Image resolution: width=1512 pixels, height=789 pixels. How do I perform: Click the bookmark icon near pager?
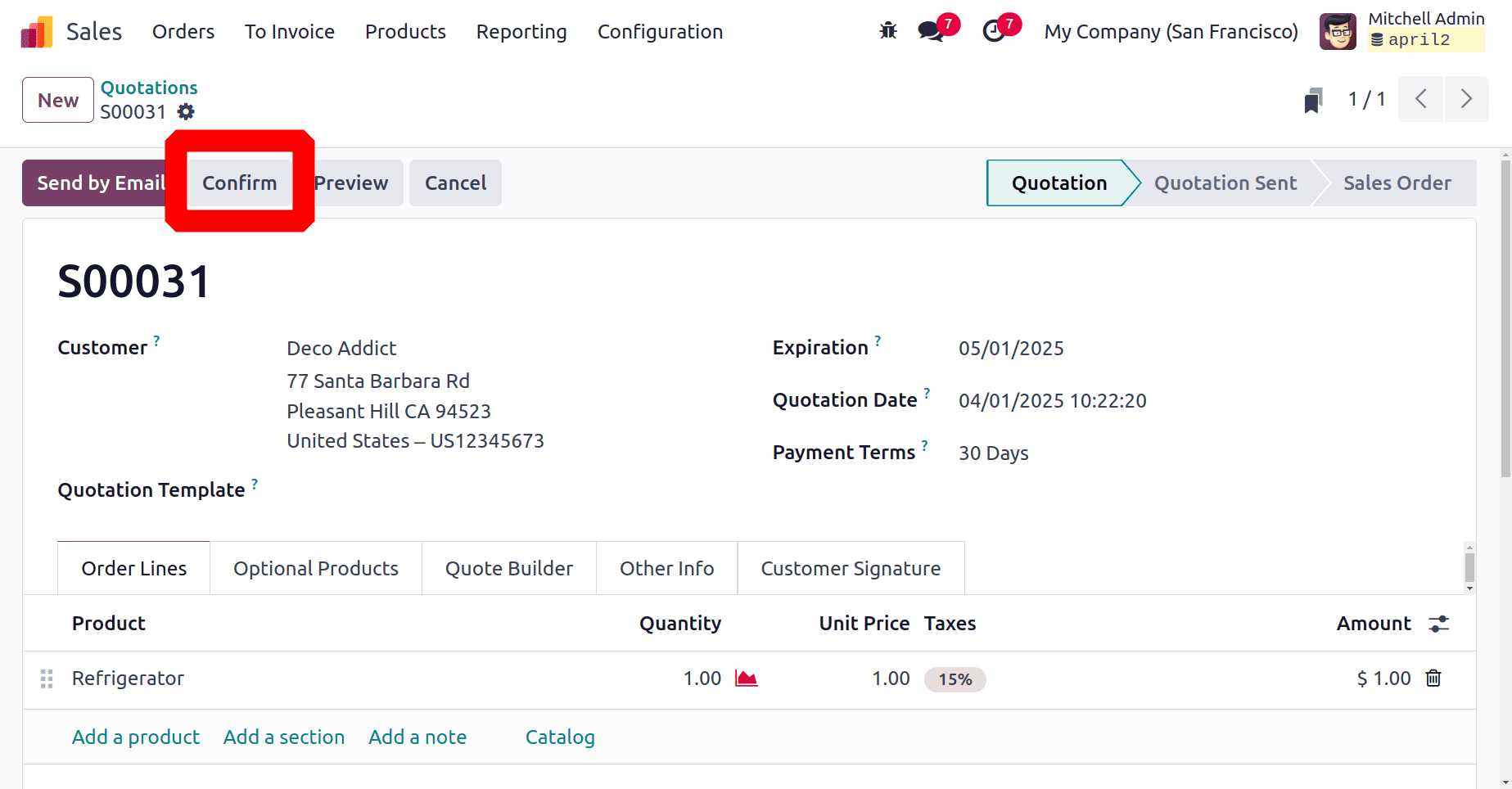point(1313,100)
